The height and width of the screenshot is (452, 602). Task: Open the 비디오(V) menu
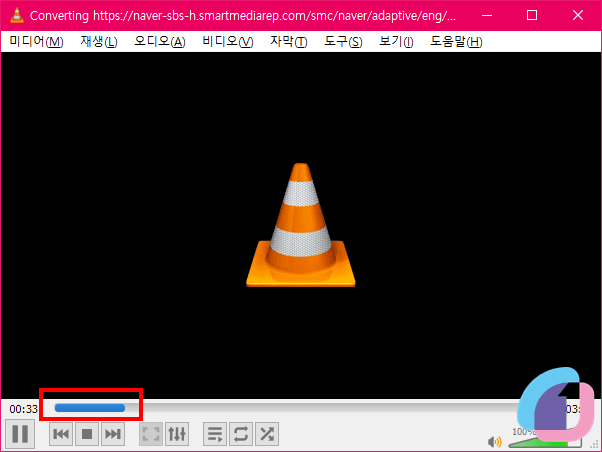coord(228,41)
